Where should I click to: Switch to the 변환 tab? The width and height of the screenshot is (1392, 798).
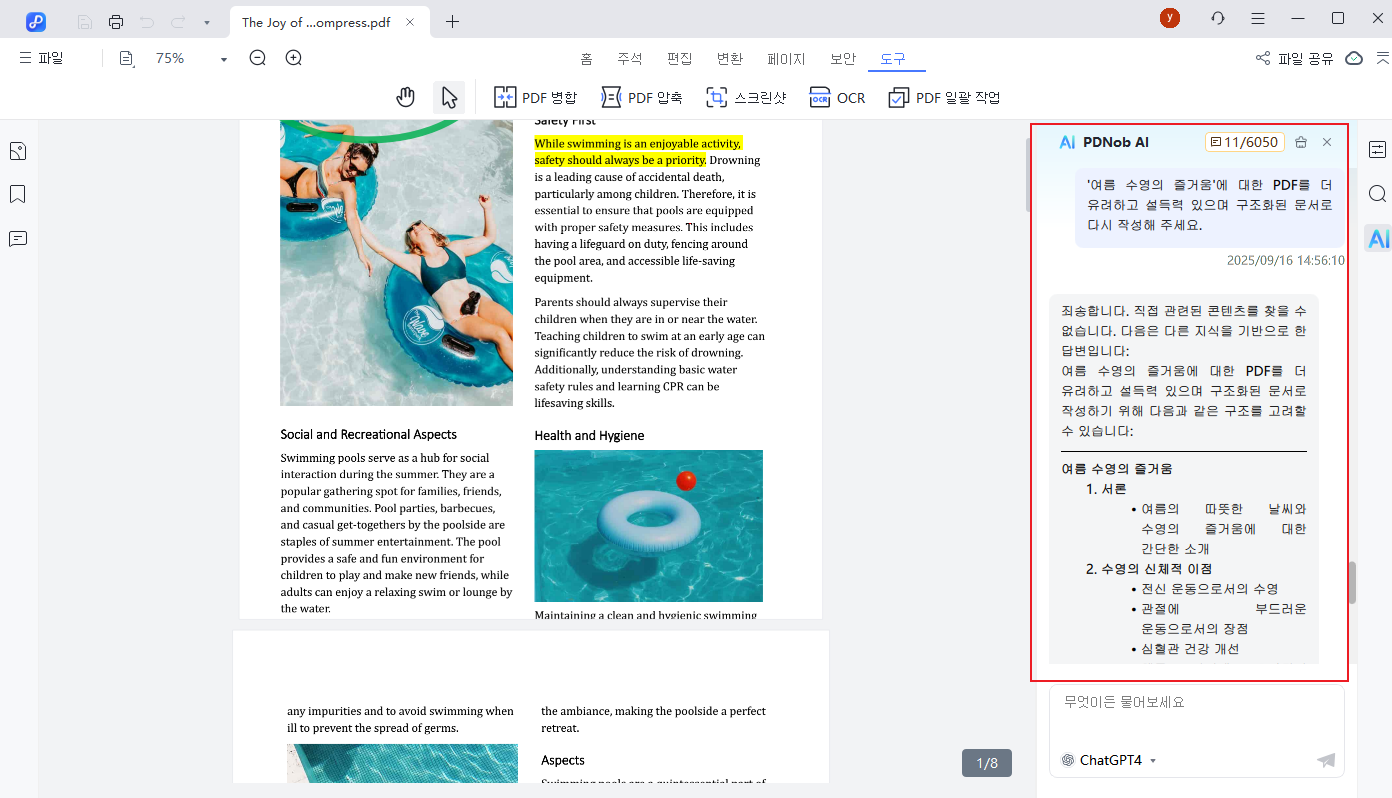tap(730, 59)
